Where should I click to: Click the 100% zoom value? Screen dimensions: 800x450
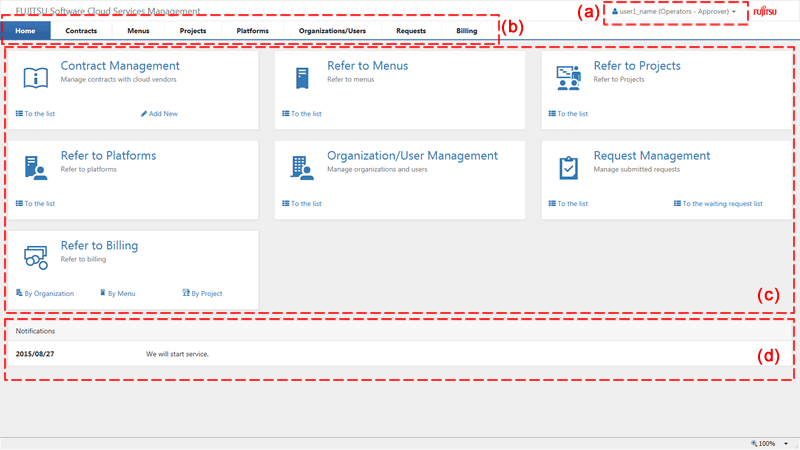tap(767, 444)
